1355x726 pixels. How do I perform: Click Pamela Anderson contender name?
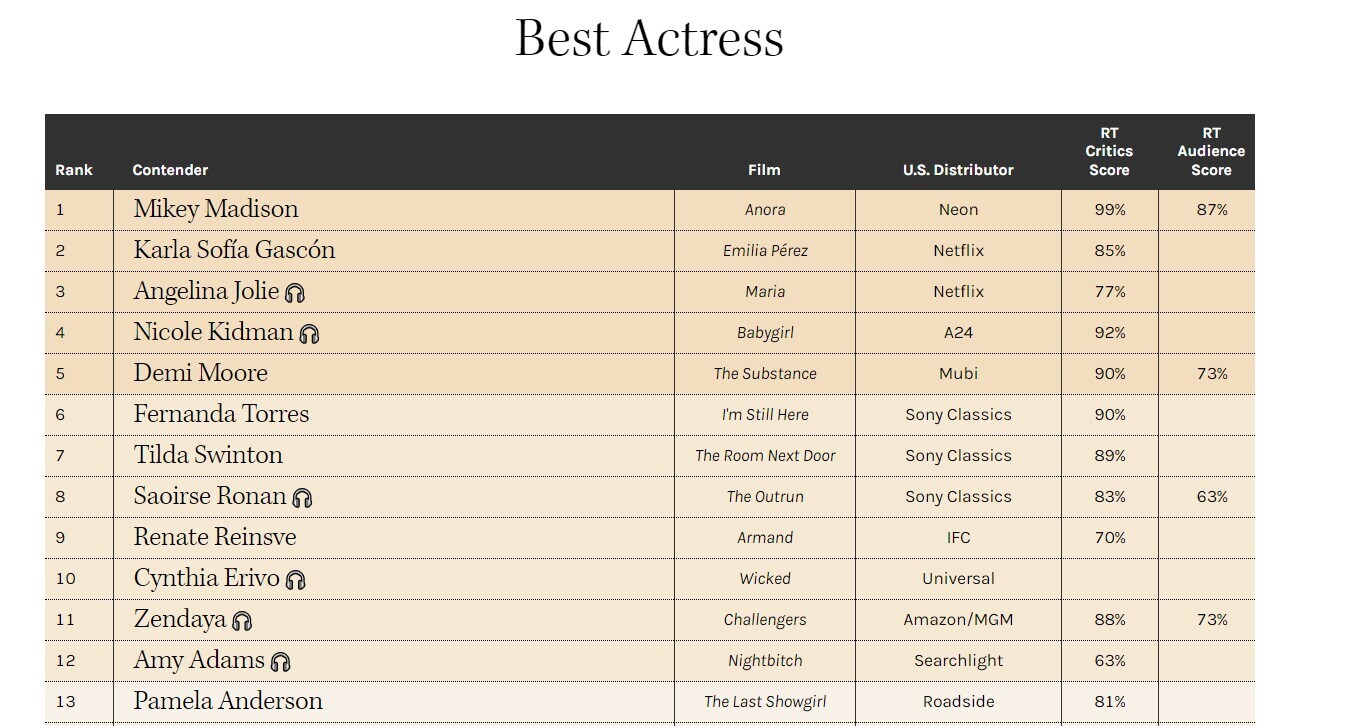tap(228, 701)
